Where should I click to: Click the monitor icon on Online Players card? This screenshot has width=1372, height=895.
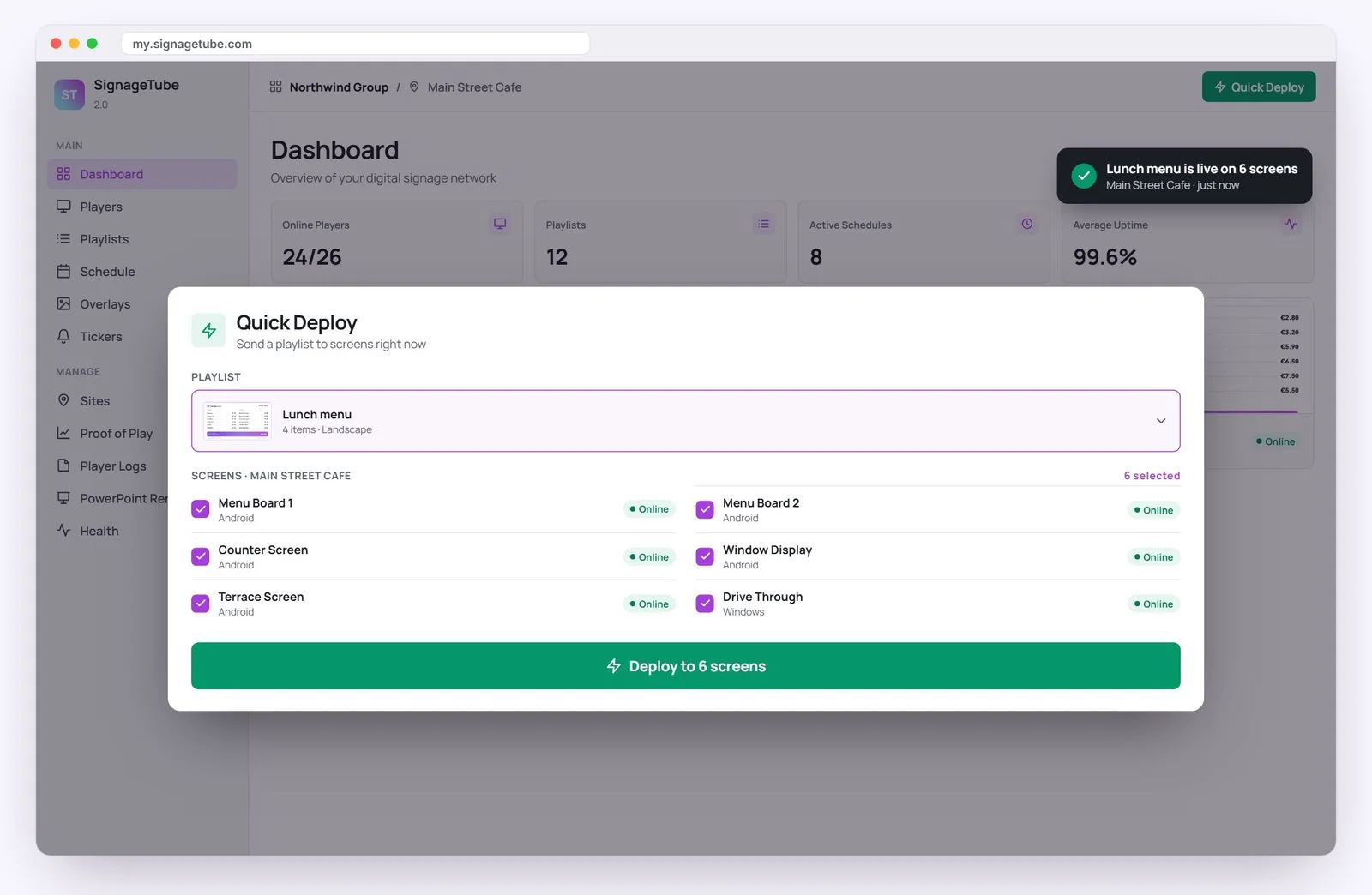pyautogui.click(x=500, y=224)
